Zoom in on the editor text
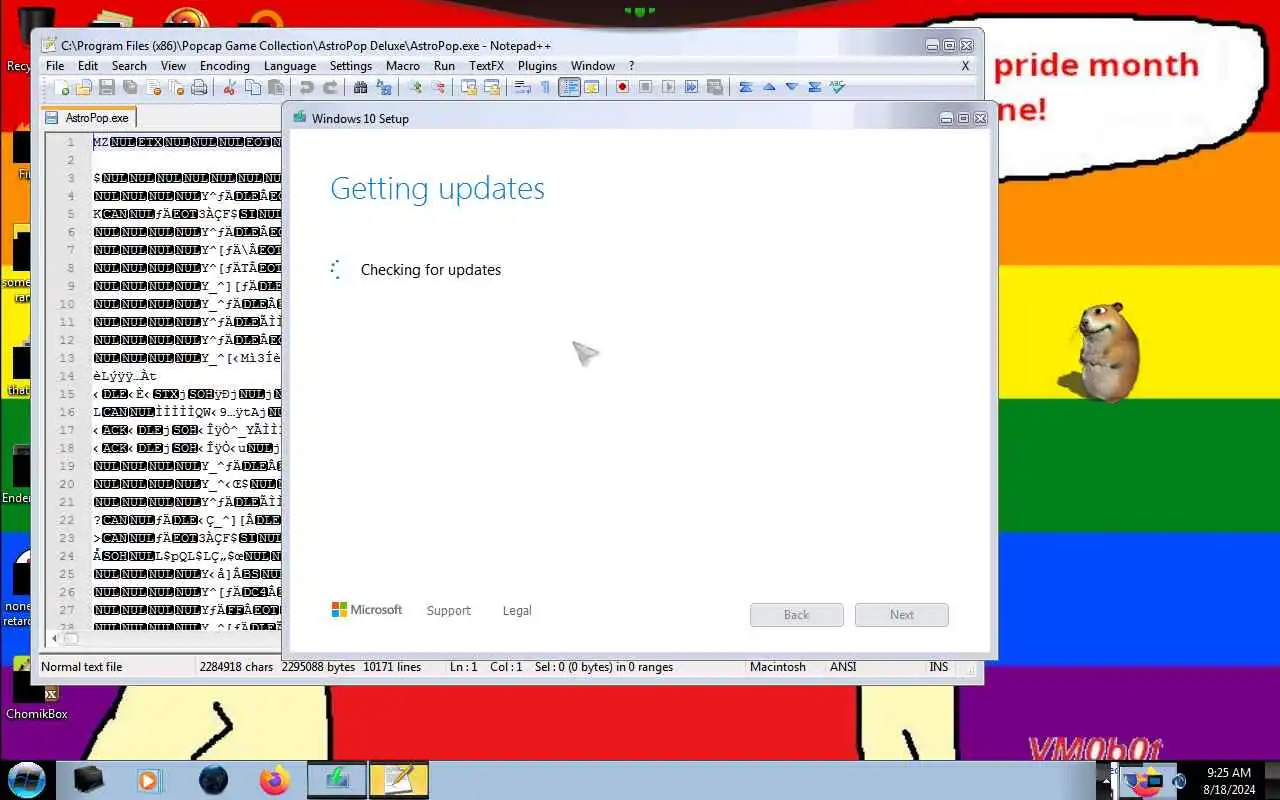Image resolution: width=1280 pixels, height=800 pixels. [414, 87]
